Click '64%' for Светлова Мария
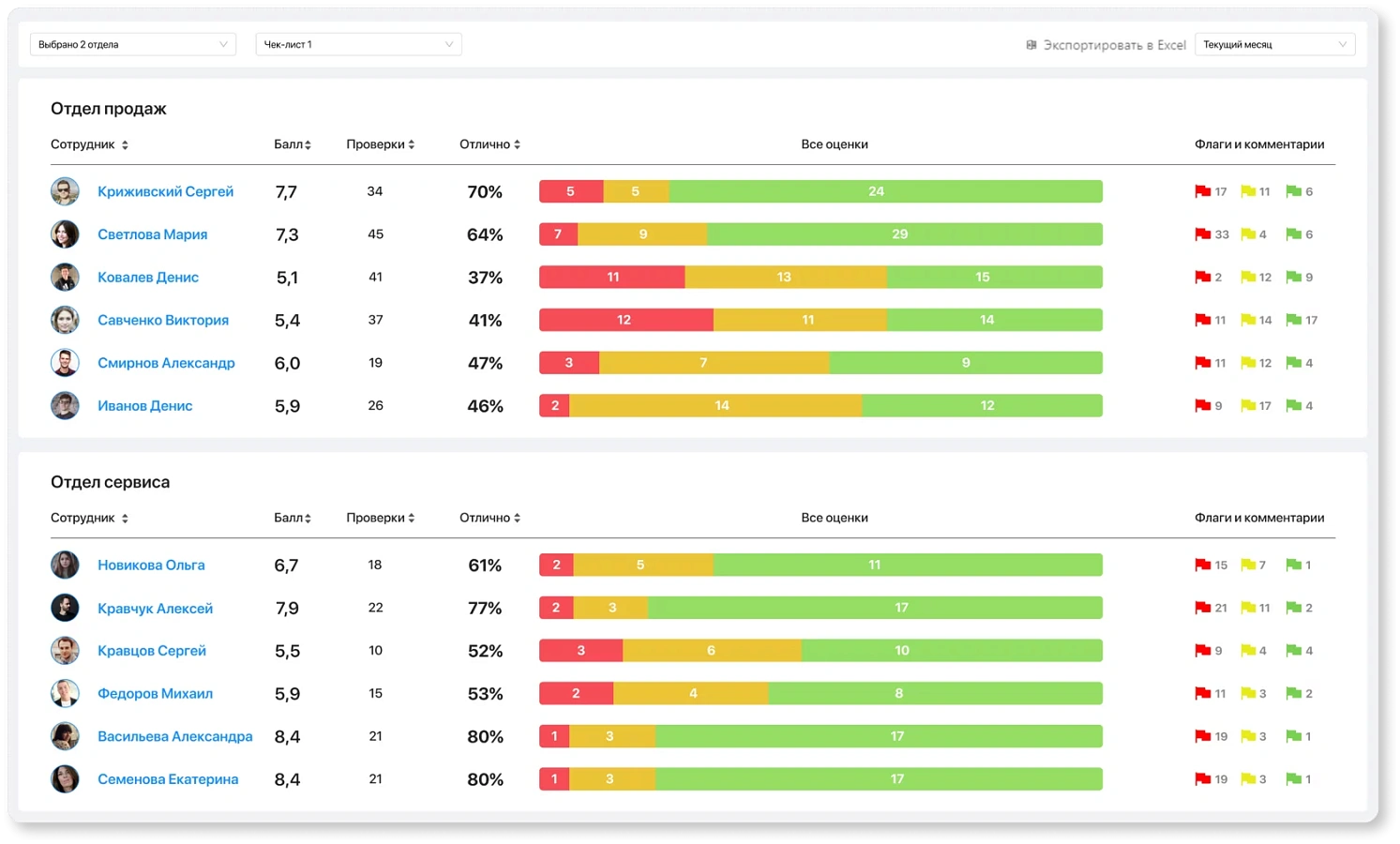1400x844 pixels. (485, 234)
